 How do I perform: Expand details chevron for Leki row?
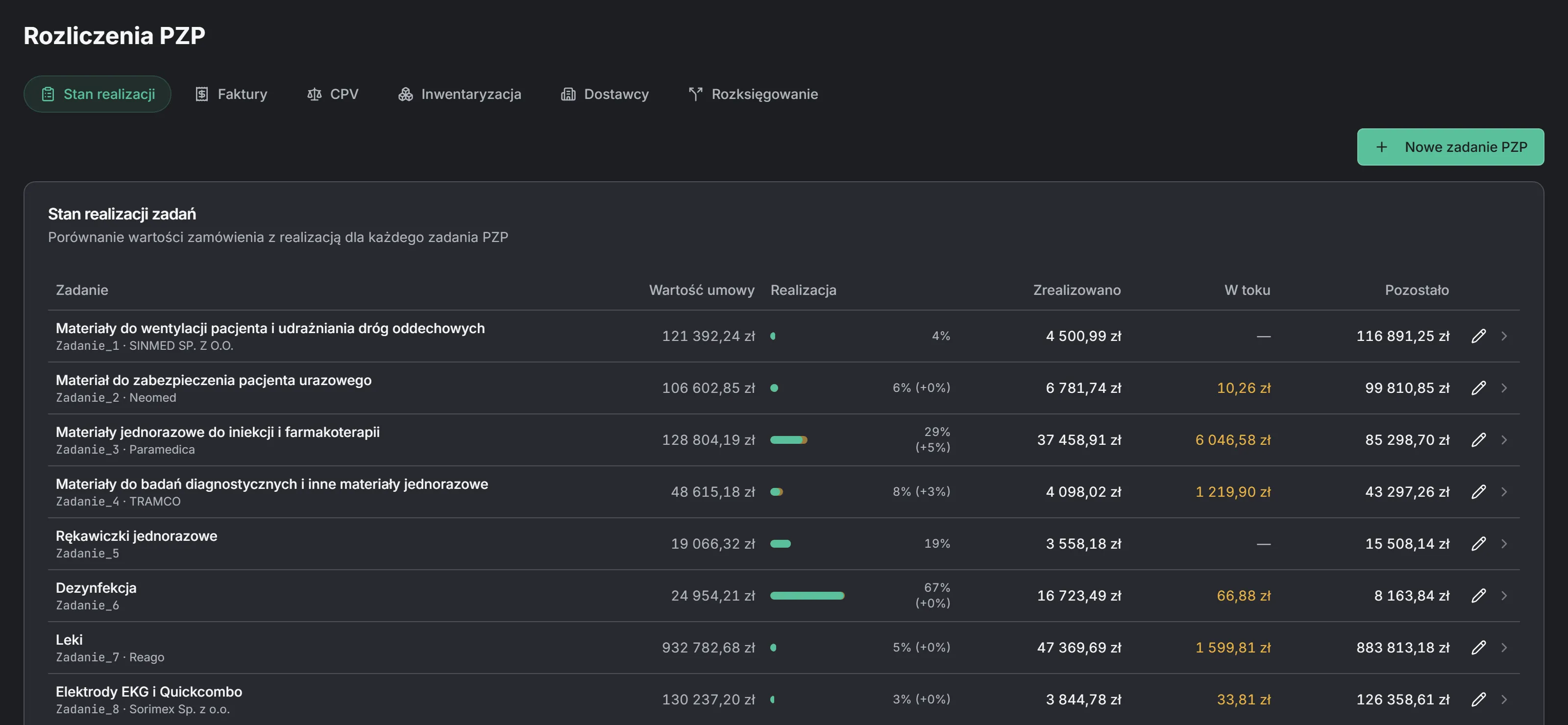coord(1504,647)
